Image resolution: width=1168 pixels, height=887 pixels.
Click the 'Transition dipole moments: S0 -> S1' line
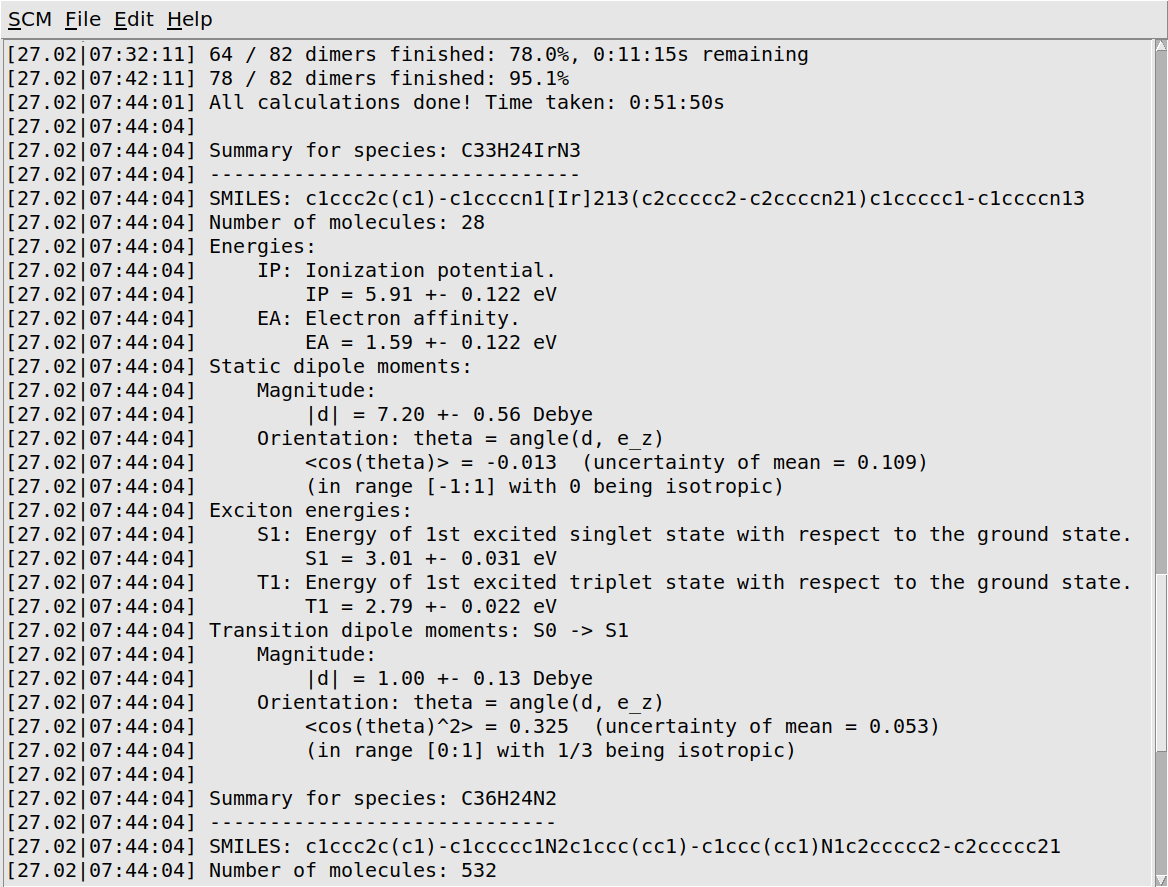point(418,630)
